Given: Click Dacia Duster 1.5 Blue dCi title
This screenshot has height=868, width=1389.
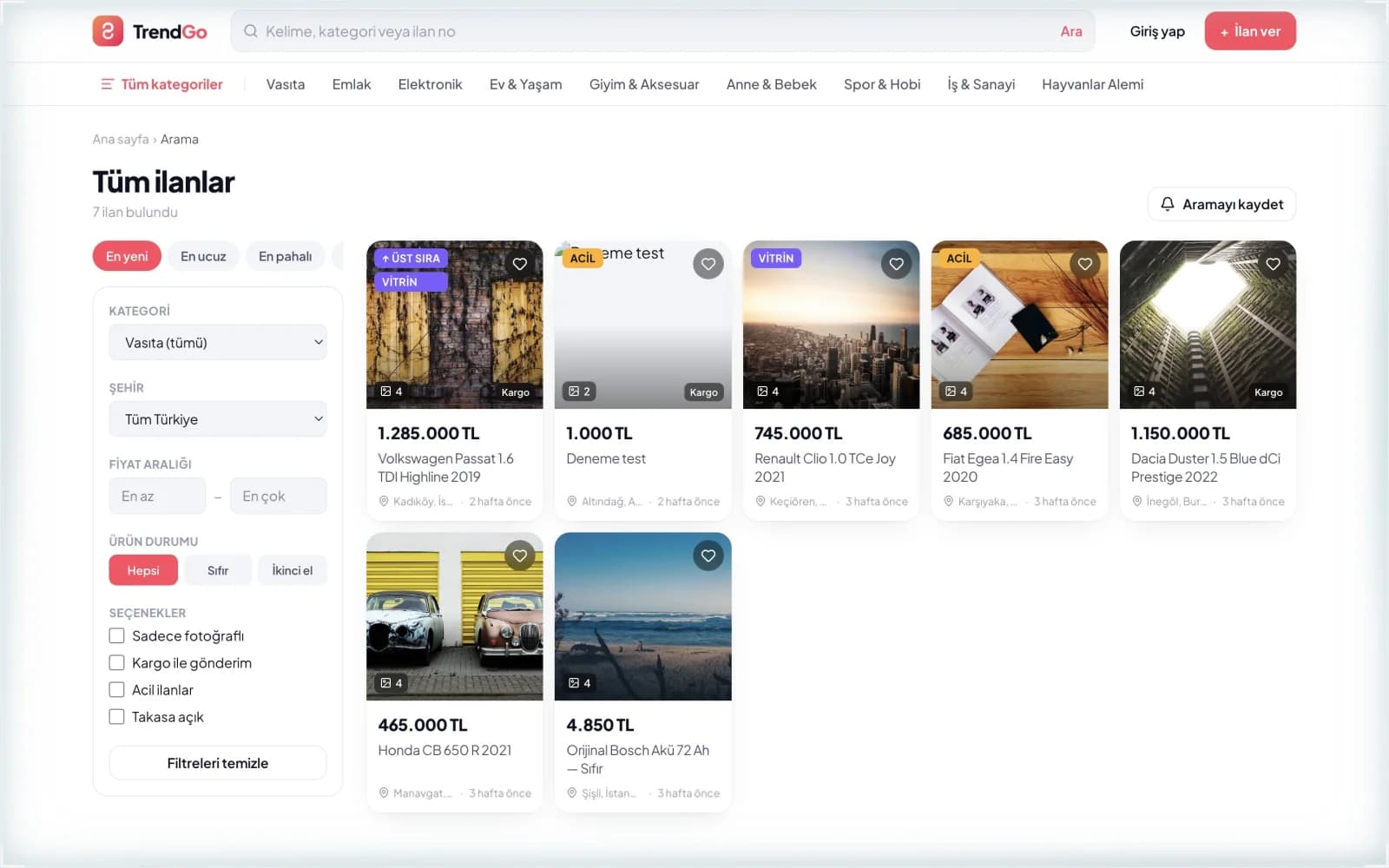Looking at the screenshot, I should pyautogui.click(x=1206, y=468).
